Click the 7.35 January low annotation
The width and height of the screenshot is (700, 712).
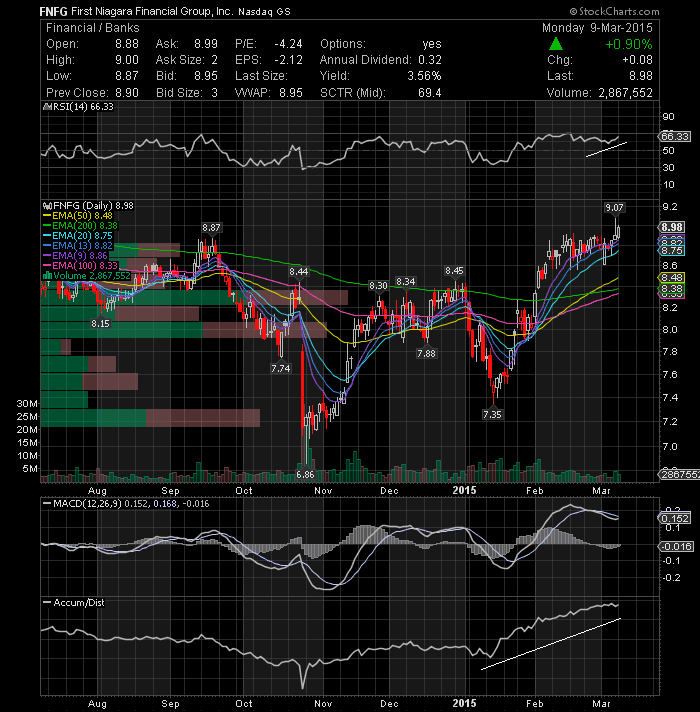pos(493,414)
